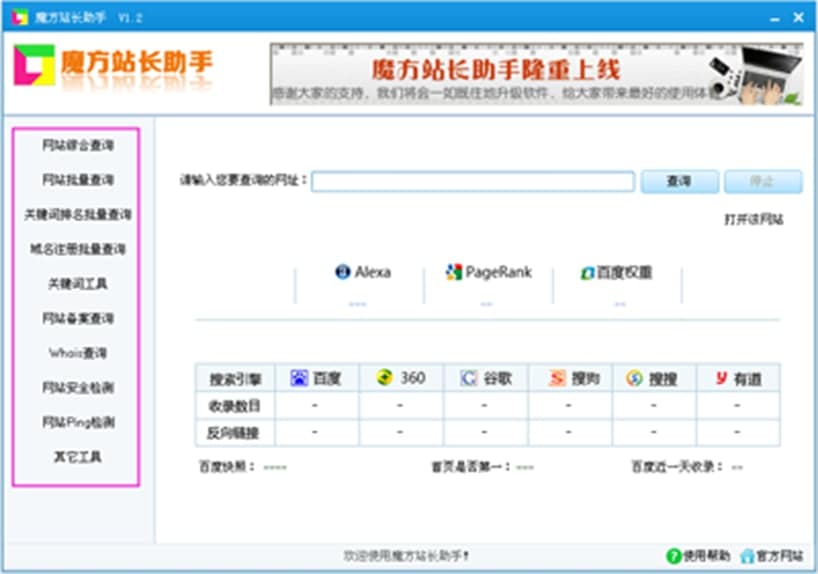Select 其它工具 in sidebar
Viewport: 818px width, 574px height.
pos(78,457)
